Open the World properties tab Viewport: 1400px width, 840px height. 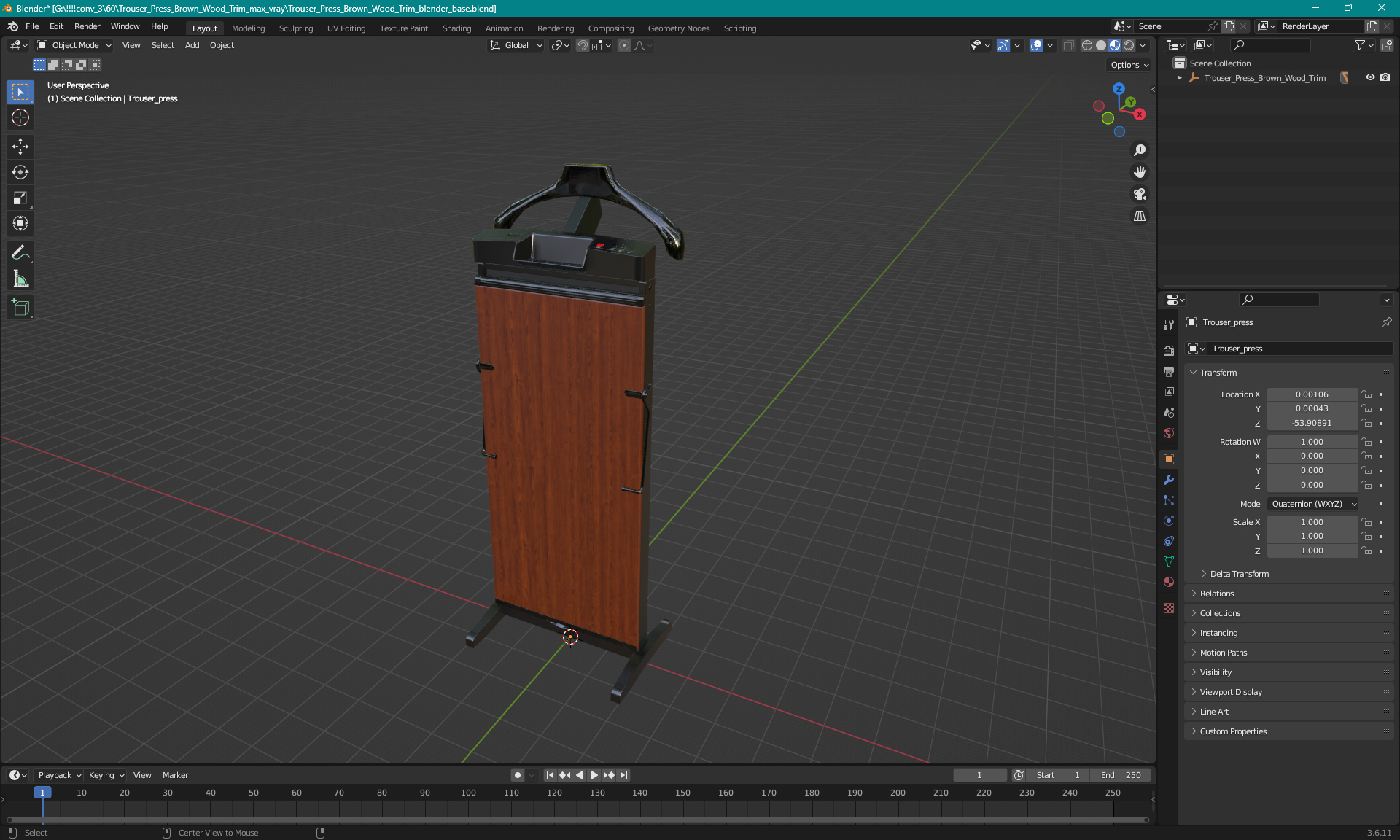pyautogui.click(x=1169, y=433)
